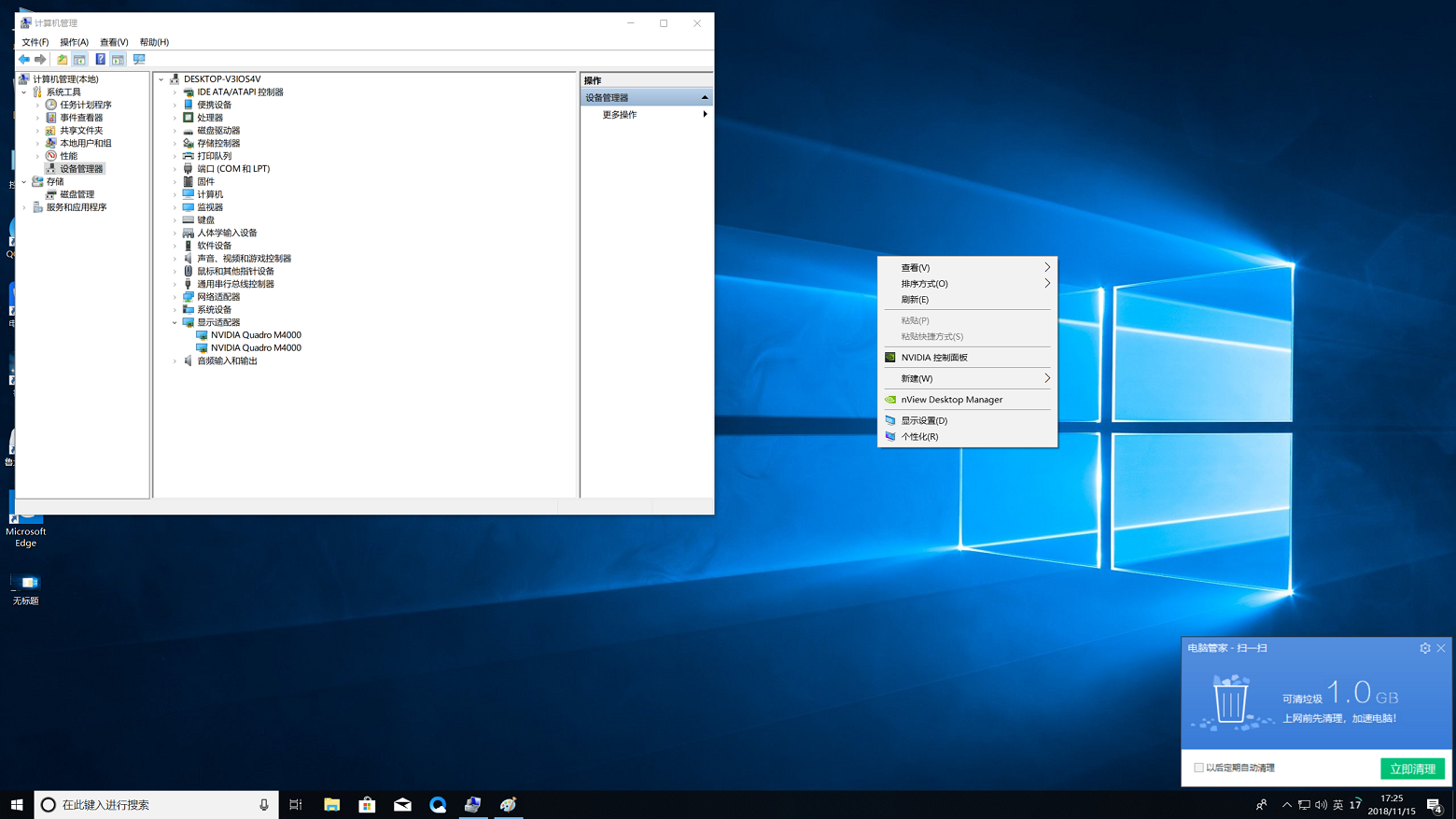Toggle the show/hide action pane toolbar icon
Screen dimensions: 1456x819
pyautogui.click(x=118, y=60)
